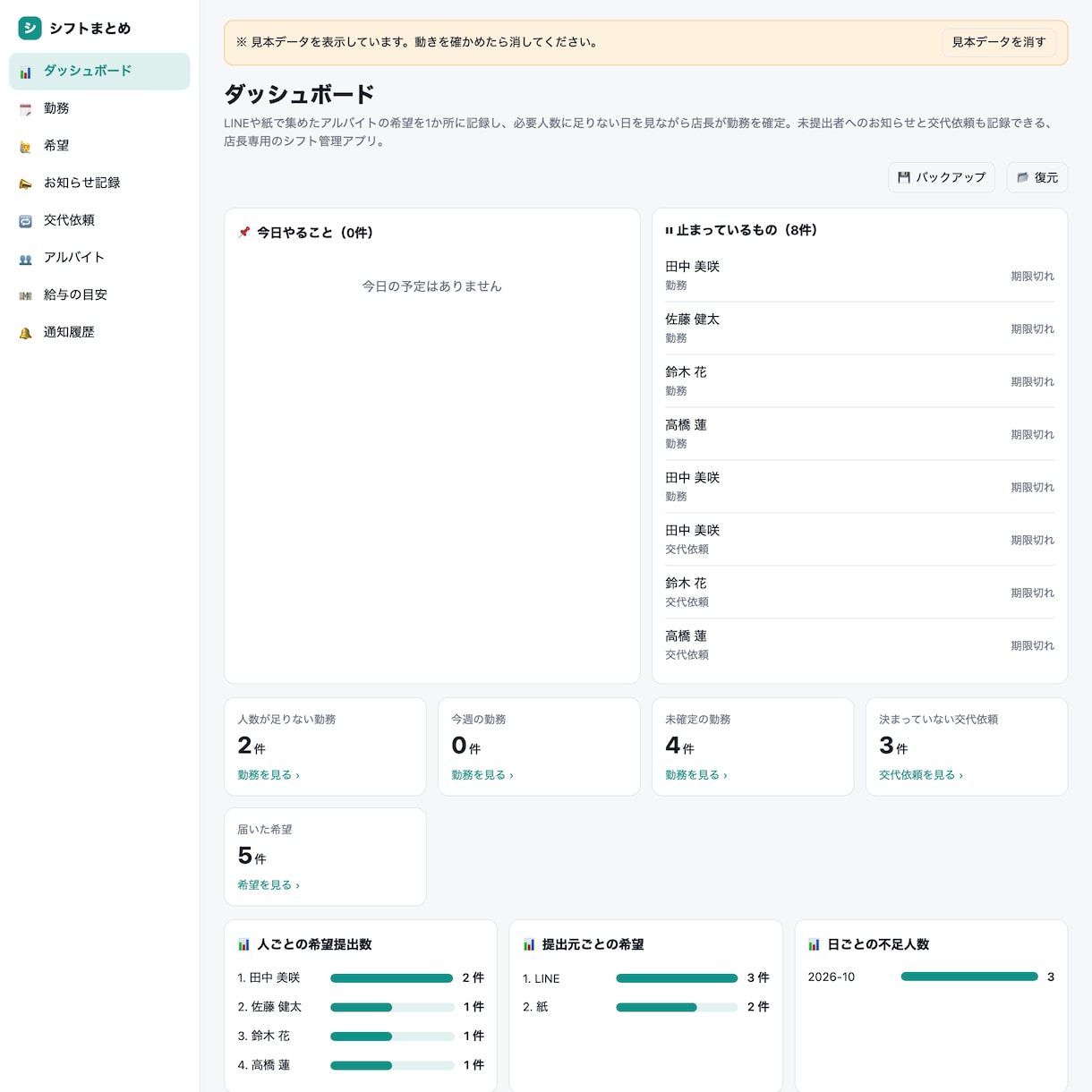
Task: View 通知履歴 in the sidebar
Action: tap(99, 332)
